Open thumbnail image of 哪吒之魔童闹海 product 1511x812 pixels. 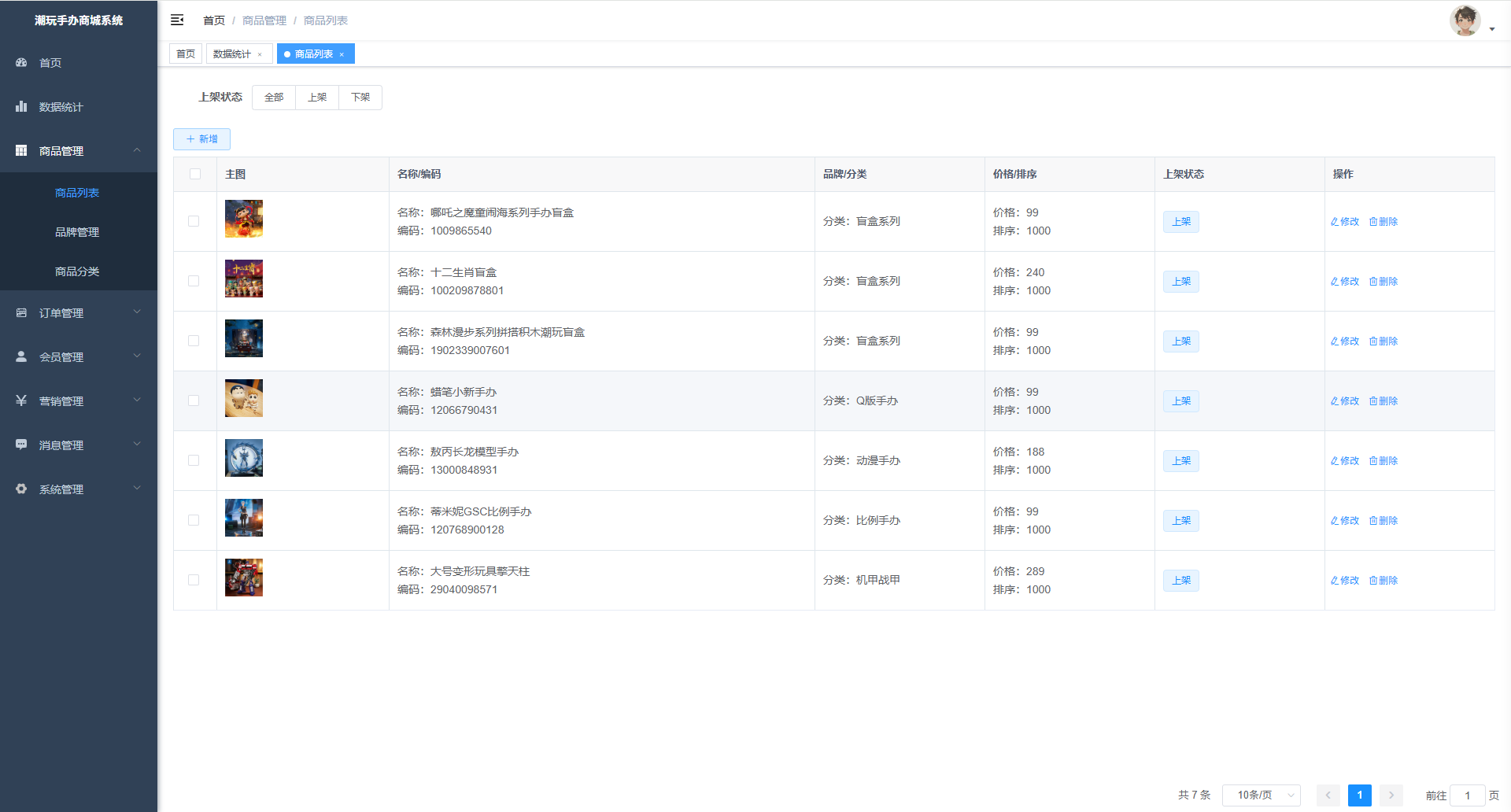point(244,219)
